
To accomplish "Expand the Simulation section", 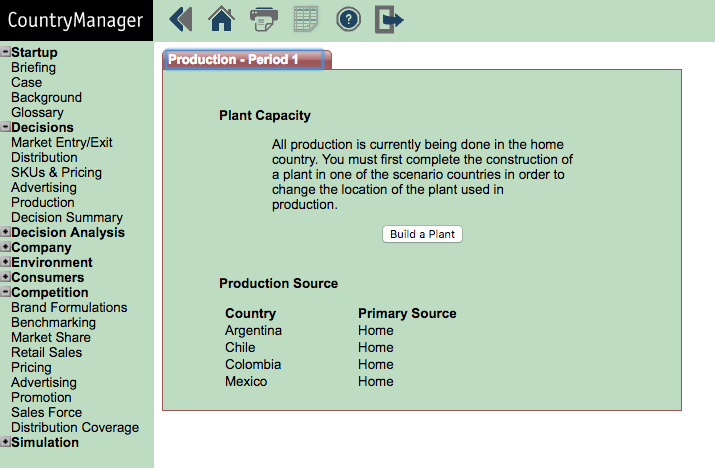I will pyautogui.click(x=5, y=442).
